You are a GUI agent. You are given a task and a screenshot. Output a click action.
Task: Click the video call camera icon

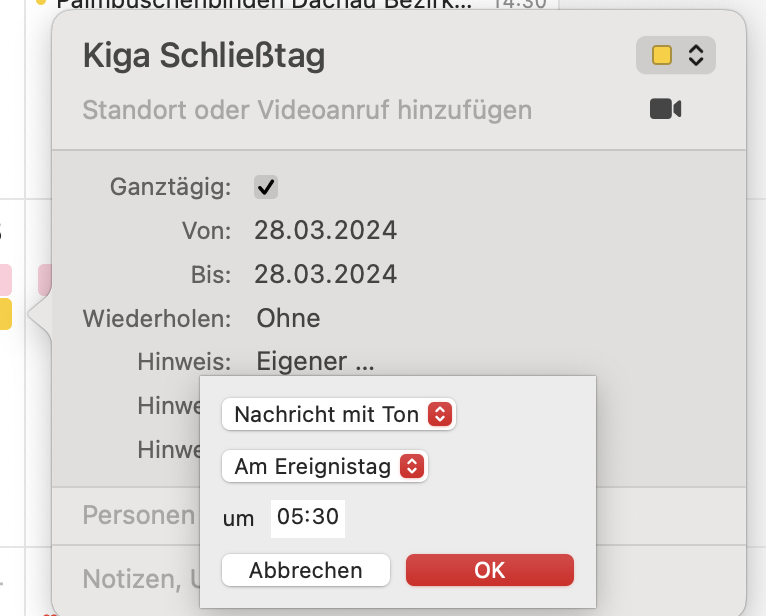pos(665,109)
